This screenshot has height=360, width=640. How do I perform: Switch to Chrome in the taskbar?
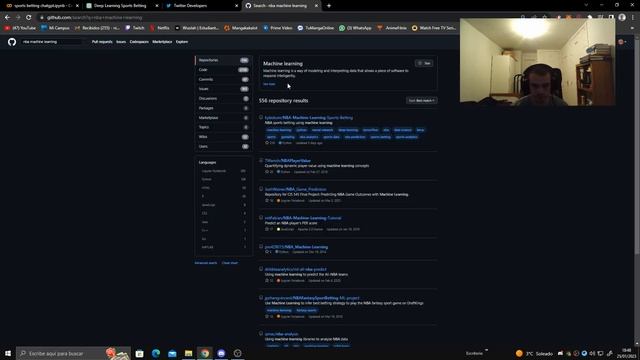point(205,353)
